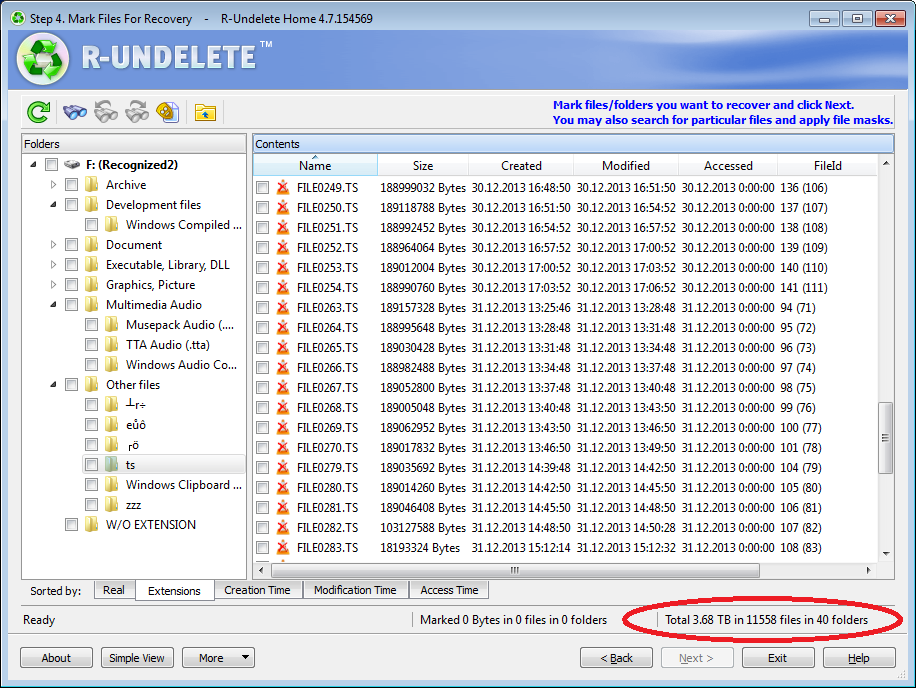Switch to the Creation Time tab
Image resolution: width=916 pixels, height=688 pixels.
pos(257,590)
